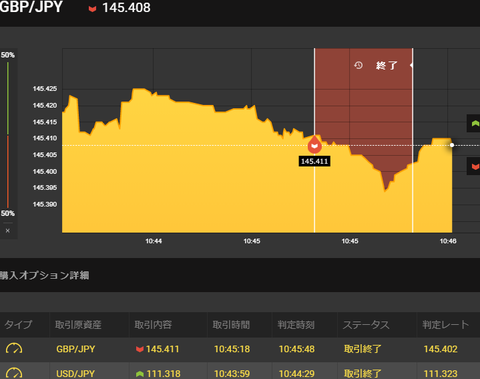Screen dimensions: 480x379
Task: Click judgment time 10:44:29
Action: pos(297,374)
